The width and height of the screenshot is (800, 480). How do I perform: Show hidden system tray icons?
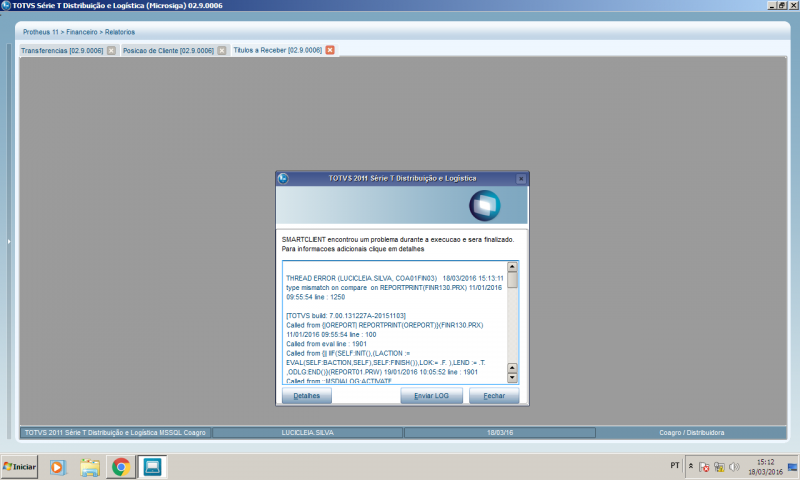(x=690, y=466)
